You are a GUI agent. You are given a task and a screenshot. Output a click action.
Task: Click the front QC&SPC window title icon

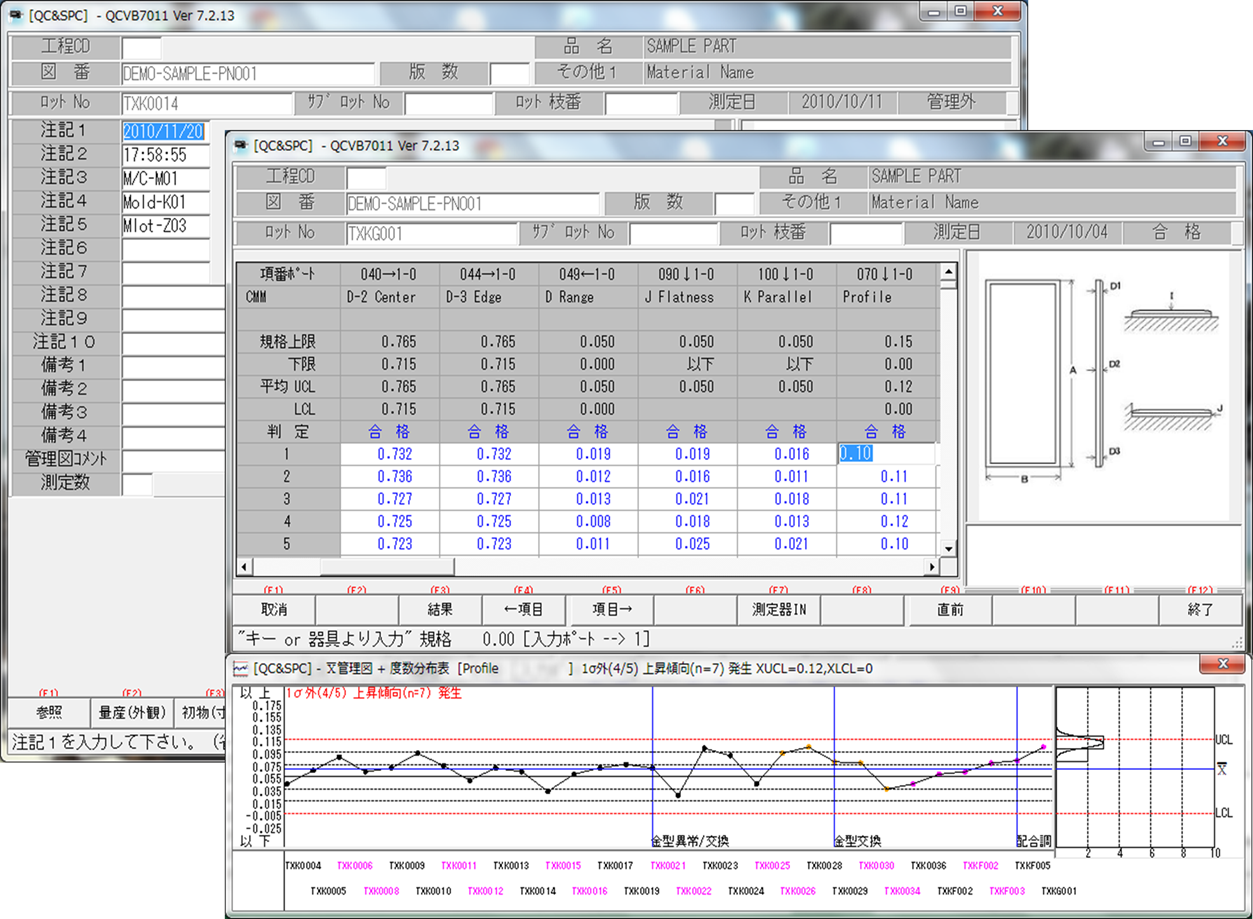(240, 145)
